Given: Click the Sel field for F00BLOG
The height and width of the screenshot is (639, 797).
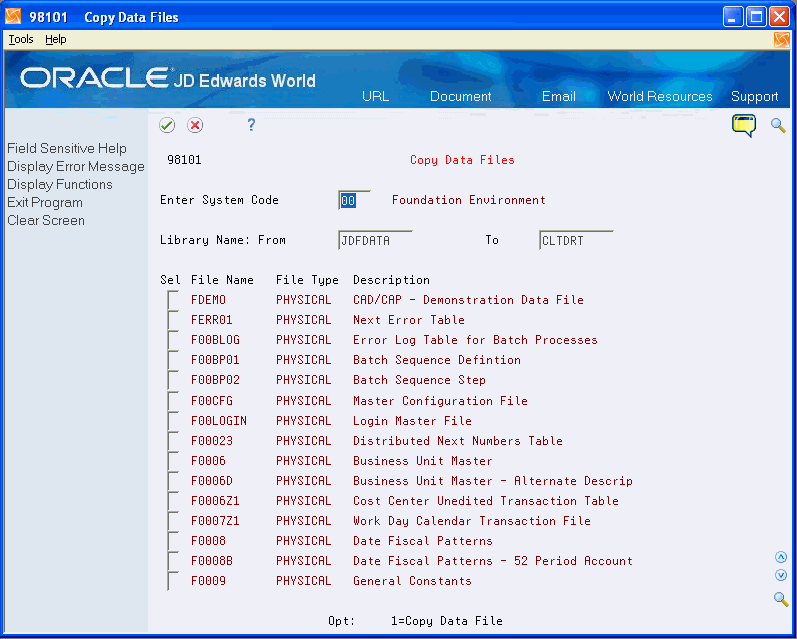Looking at the screenshot, I should (x=173, y=340).
